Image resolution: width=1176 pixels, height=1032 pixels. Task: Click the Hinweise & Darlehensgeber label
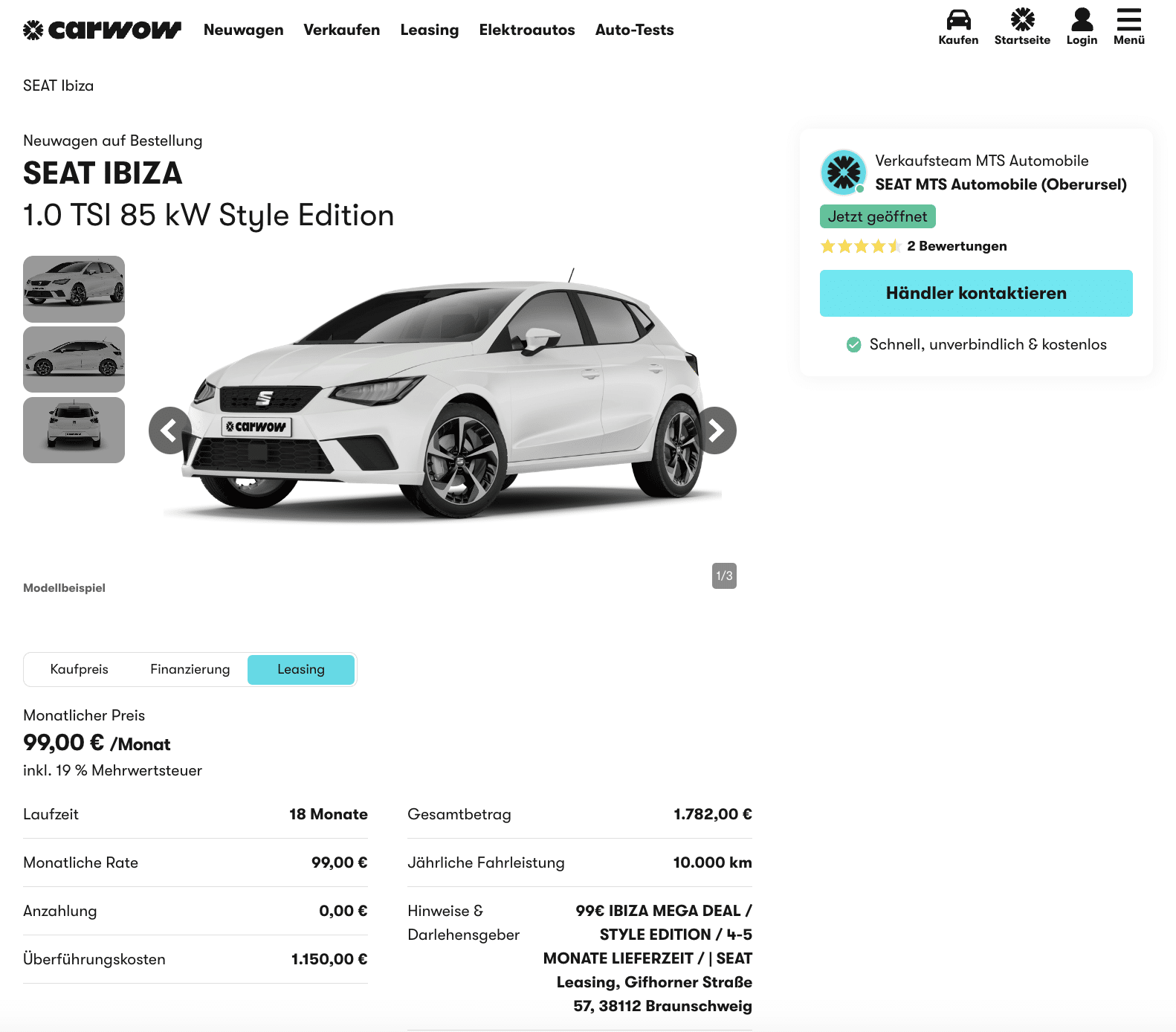tap(464, 923)
